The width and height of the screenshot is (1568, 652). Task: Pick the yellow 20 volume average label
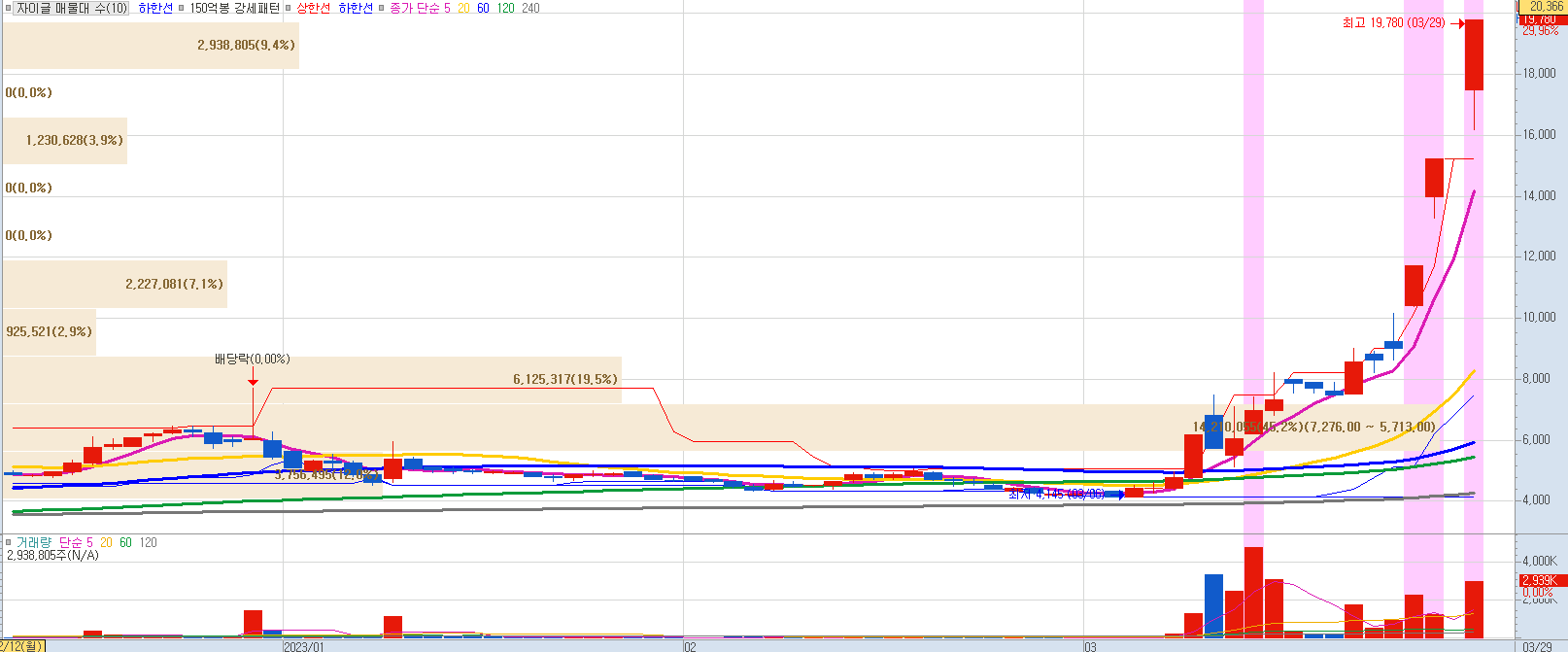[x=106, y=542]
